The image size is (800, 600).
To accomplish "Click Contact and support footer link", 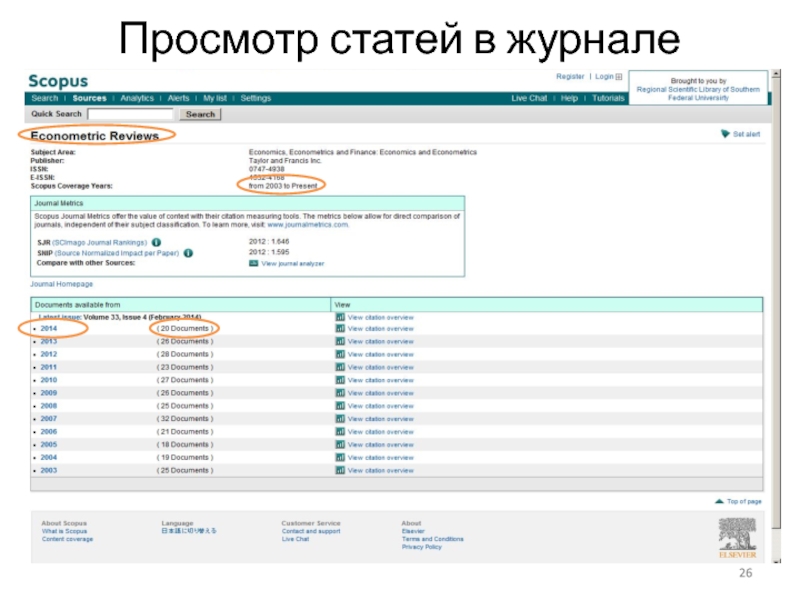I will tap(311, 531).
